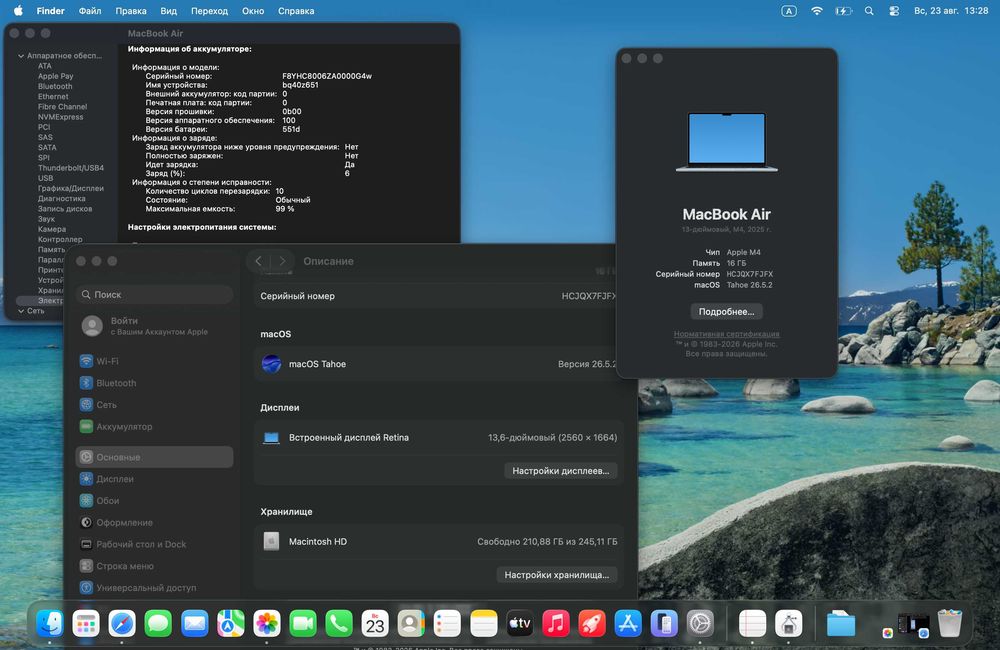This screenshot has height=650, width=1000.
Task: Open Mail from the Dock
Action: [195, 623]
